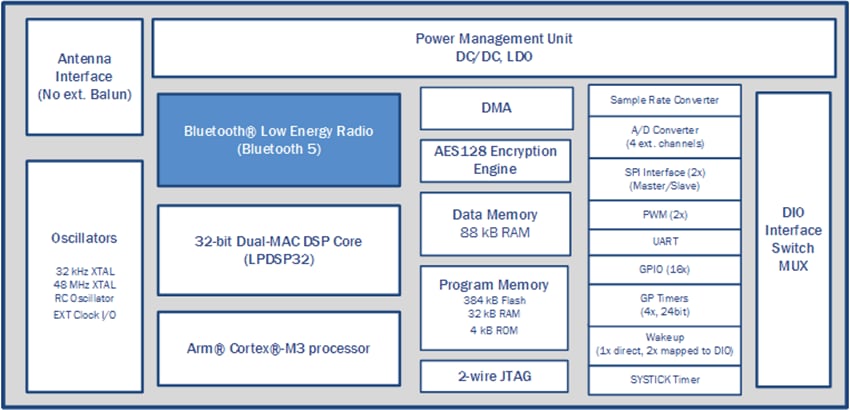The width and height of the screenshot is (850, 410).
Task: Select the SPI Interface (2x) cell
Action: tap(664, 178)
